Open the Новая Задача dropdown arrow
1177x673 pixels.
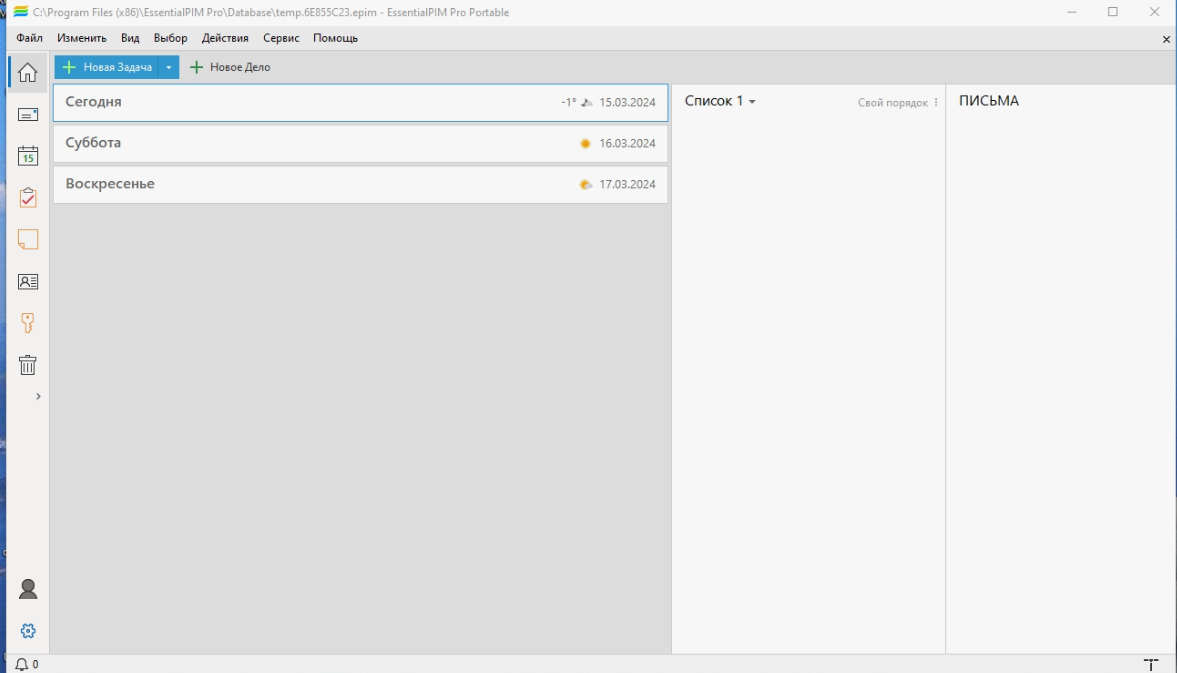(169, 68)
